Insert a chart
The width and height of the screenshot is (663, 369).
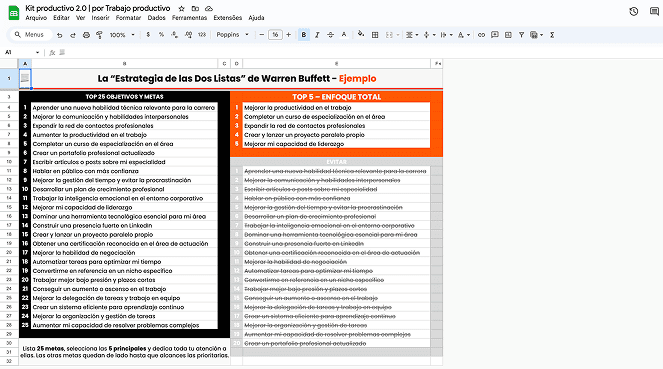point(508,35)
